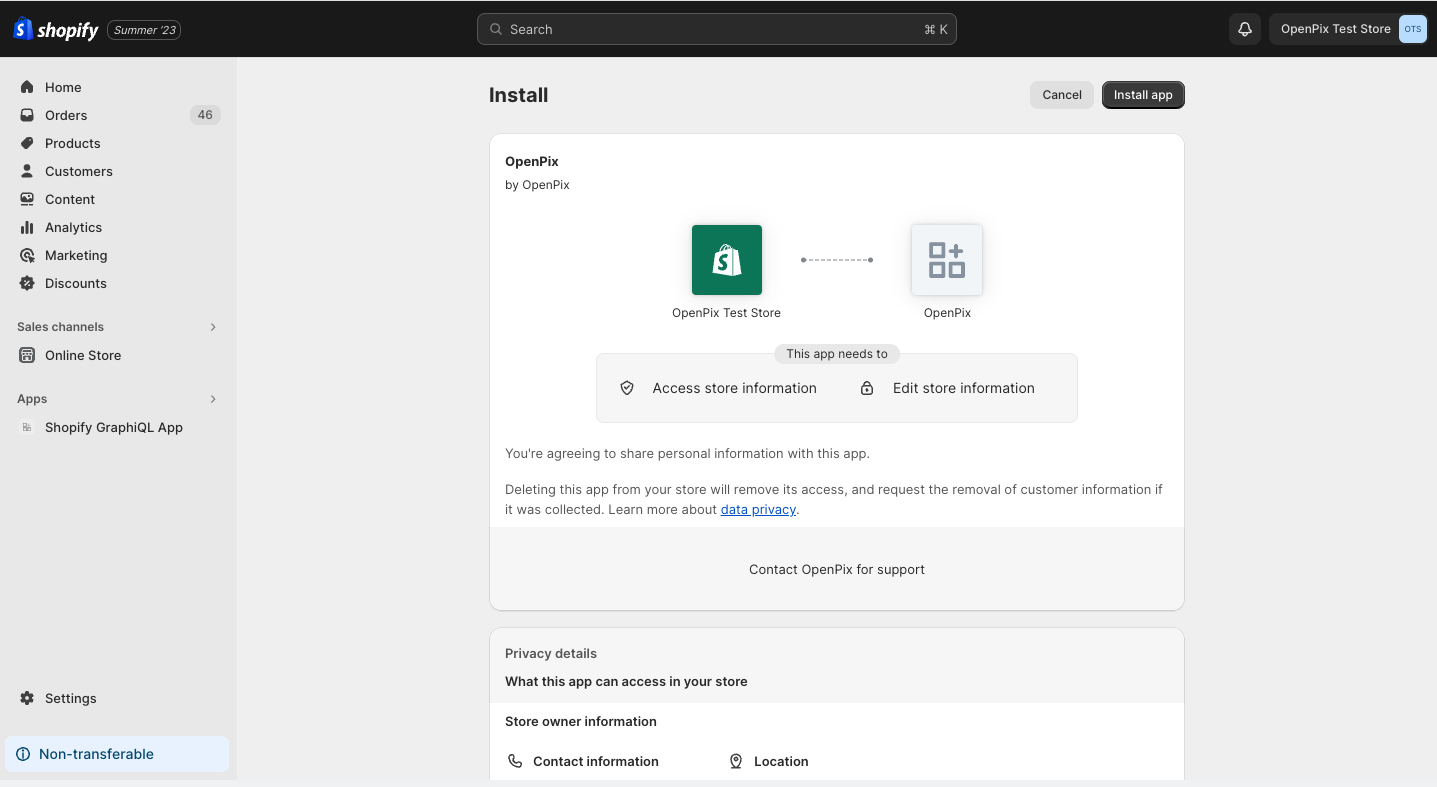This screenshot has height=787, width=1437.
Task: Select the Analytics bar-chart icon
Action: tap(27, 227)
